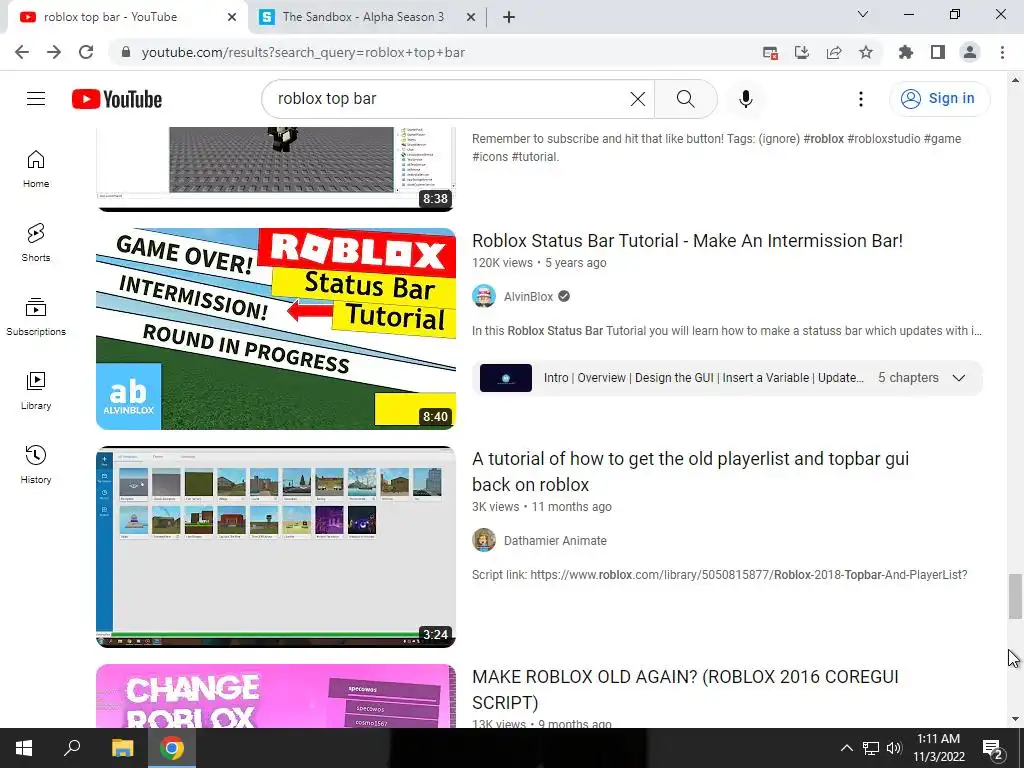Screen dimensions: 1024x768
Task: Click the Sign in button
Action: (x=939, y=99)
